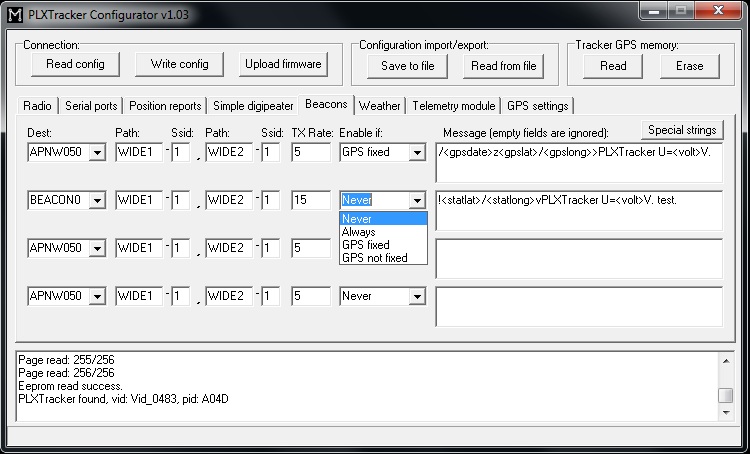Screen dimensions: 750x454
Task: Click first row WIDE1 path field
Action: [x=139, y=152]
